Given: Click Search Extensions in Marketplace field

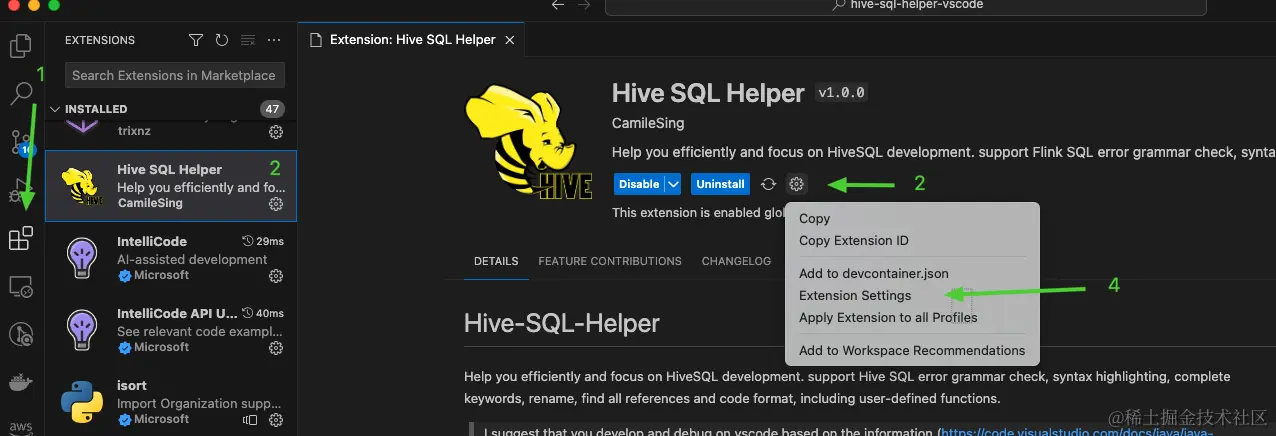Looking at the screenshot, I should click(174, 75).
